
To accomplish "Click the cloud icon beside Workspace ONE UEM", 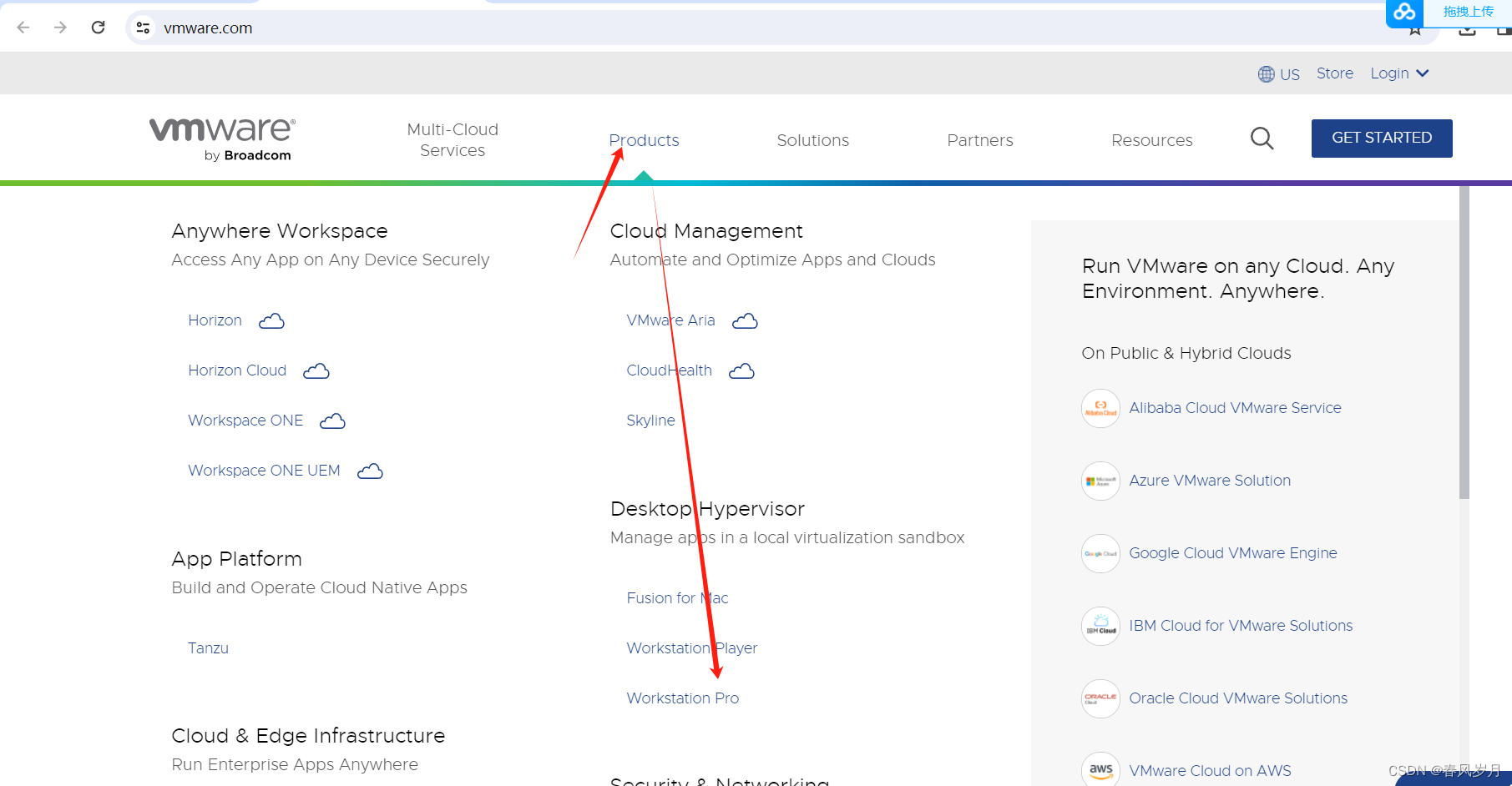I will pos(370,471).
